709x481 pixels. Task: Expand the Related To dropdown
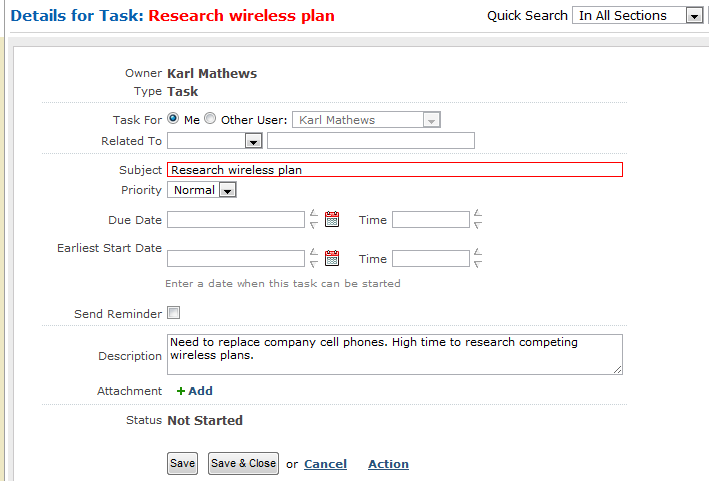tap(215, 141)
